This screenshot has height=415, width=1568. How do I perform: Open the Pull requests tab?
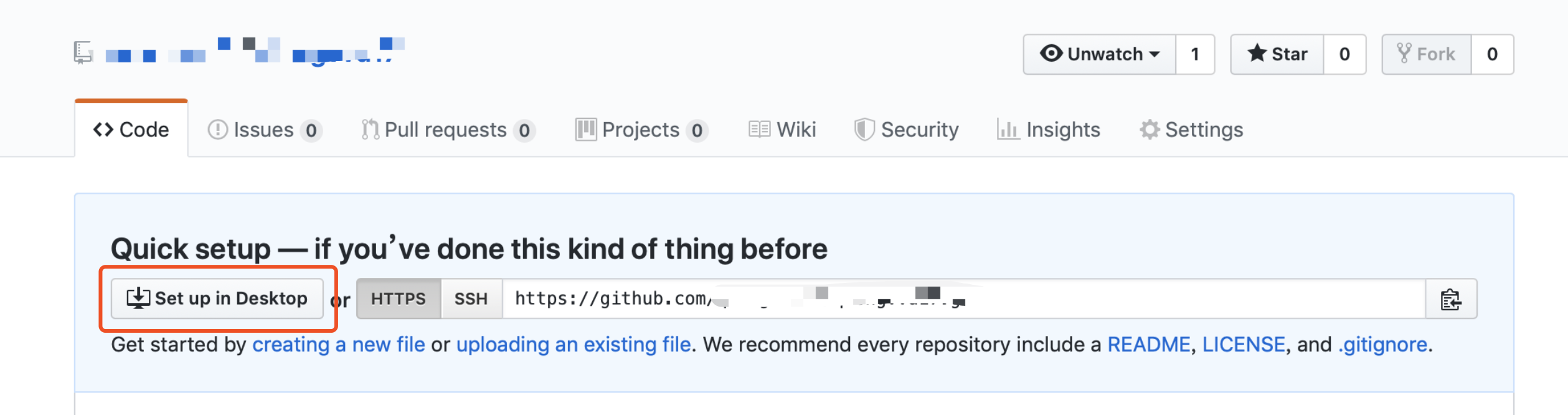coord(447,130)
